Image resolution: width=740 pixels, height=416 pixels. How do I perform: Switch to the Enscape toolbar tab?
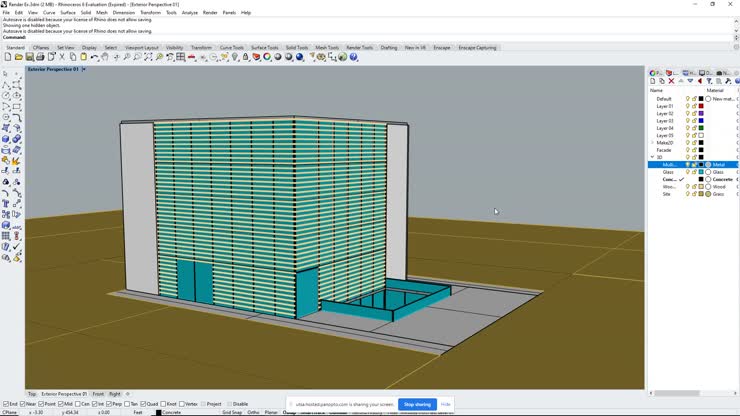[x=442, y=48]
